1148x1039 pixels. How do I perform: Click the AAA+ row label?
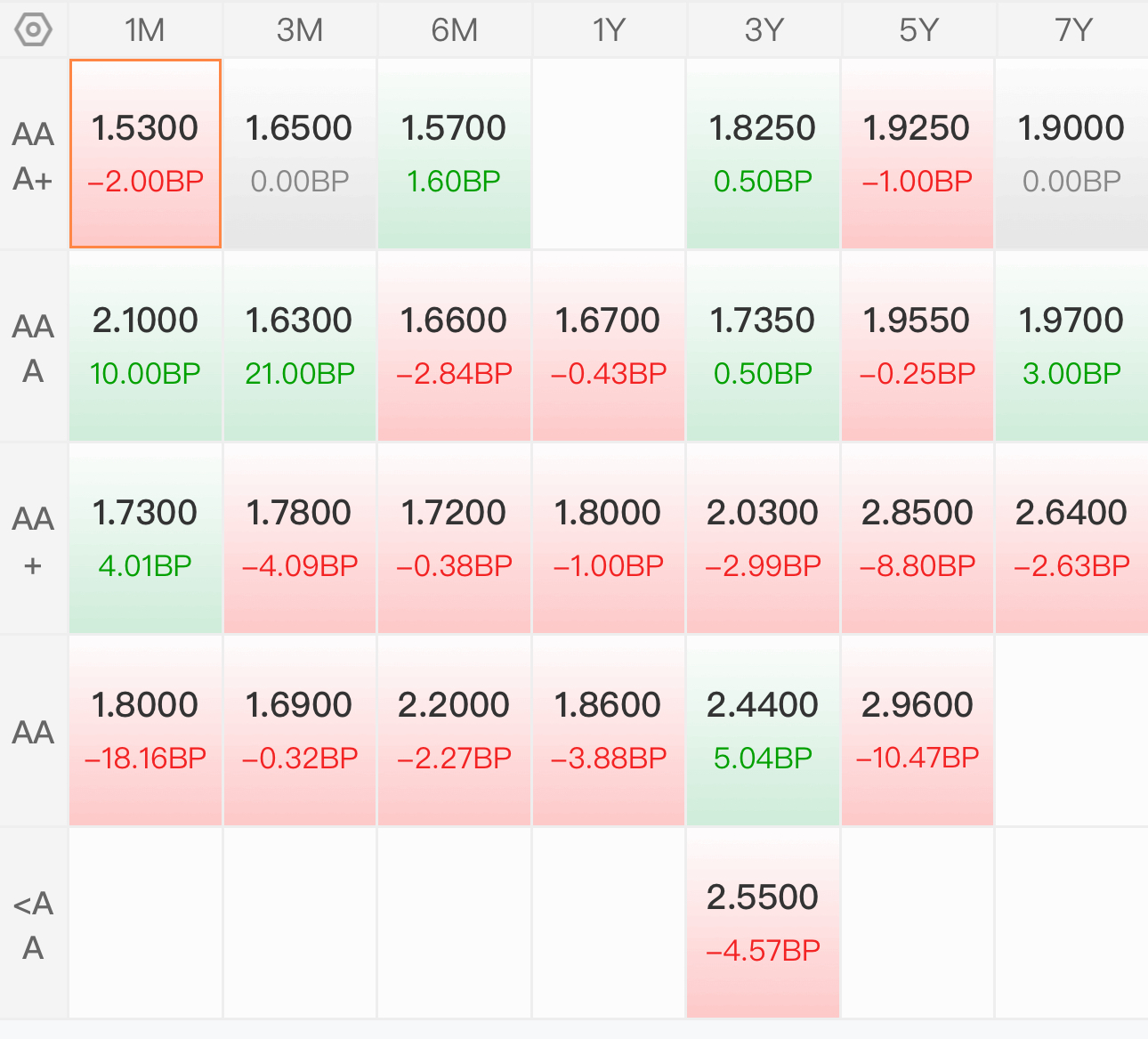[x=34, y=155]
